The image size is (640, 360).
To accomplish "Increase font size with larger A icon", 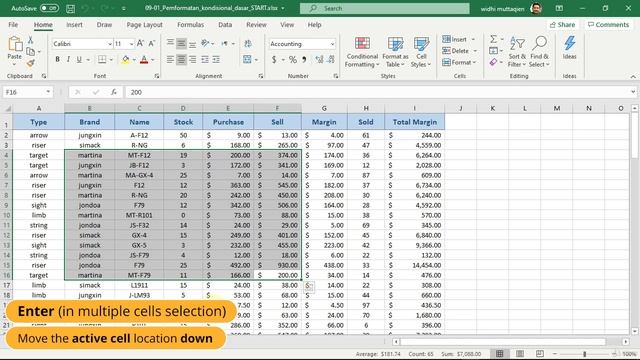I will point(140,43).
